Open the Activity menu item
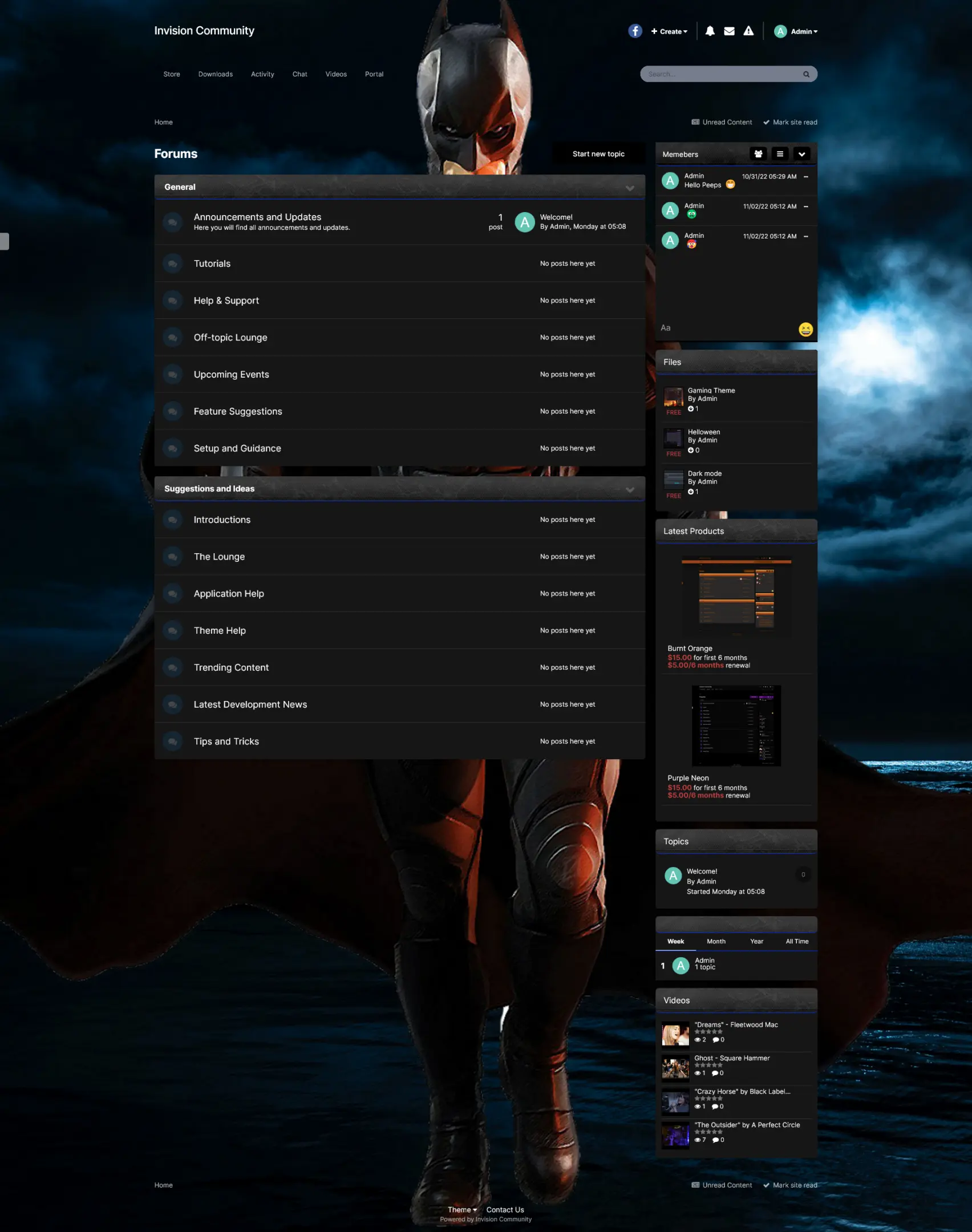The height and width of the screenshot is (1232, 972). pos(262,74)
